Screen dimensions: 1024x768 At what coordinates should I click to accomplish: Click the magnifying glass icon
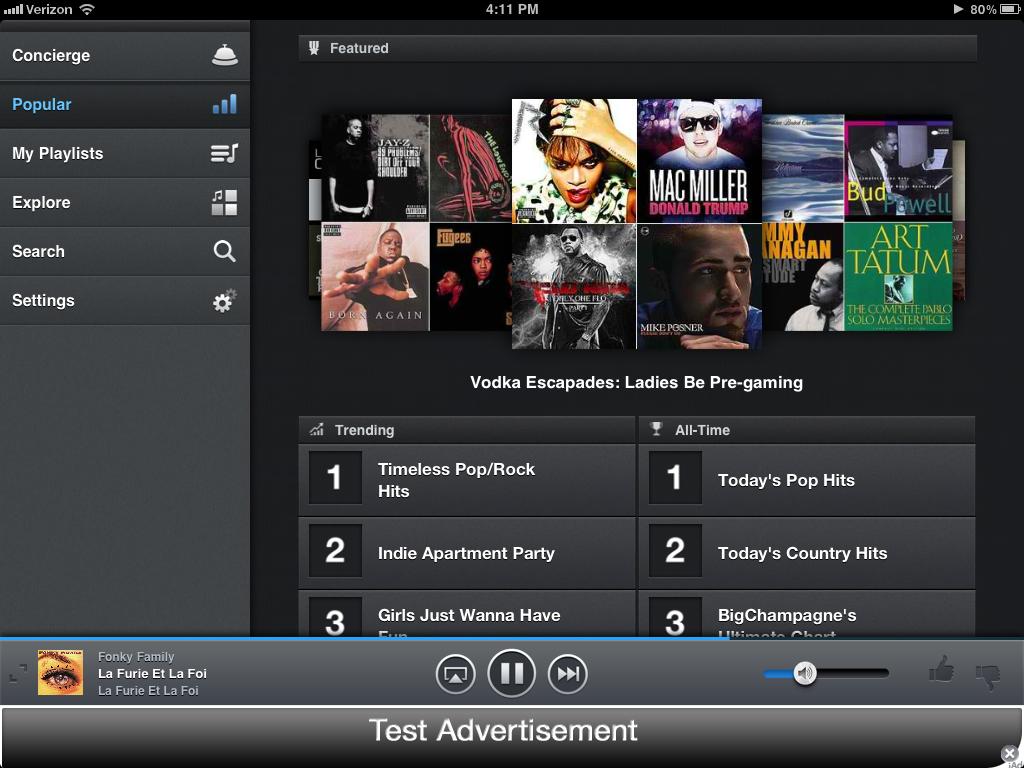tap(225, 251)
